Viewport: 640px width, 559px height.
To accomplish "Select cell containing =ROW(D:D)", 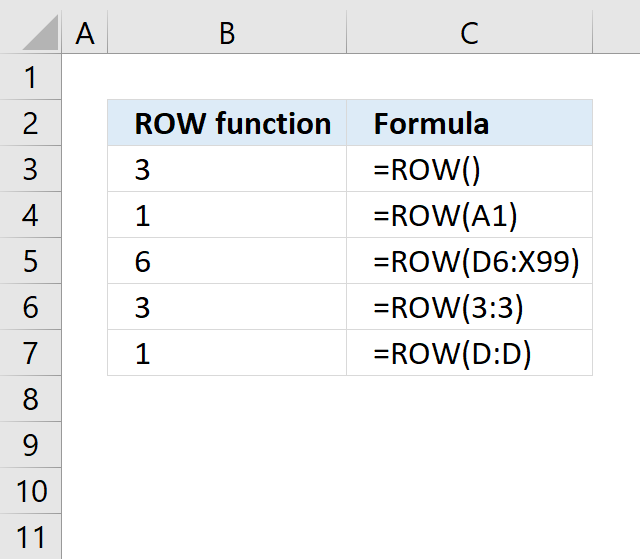I will tap(469, 353).
